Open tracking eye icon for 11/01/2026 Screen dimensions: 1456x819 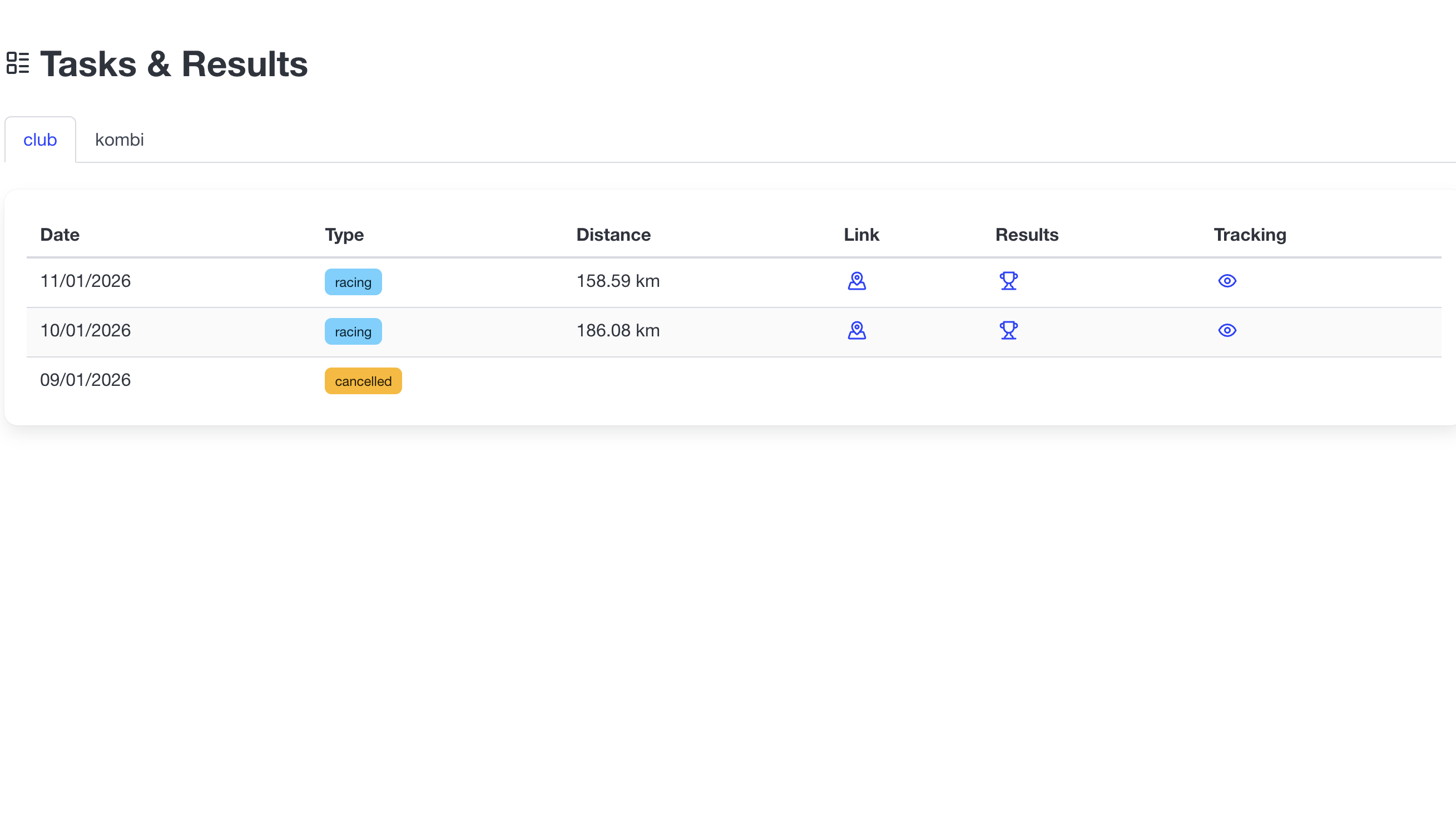pyautogui.click(x=1226, y=281)
